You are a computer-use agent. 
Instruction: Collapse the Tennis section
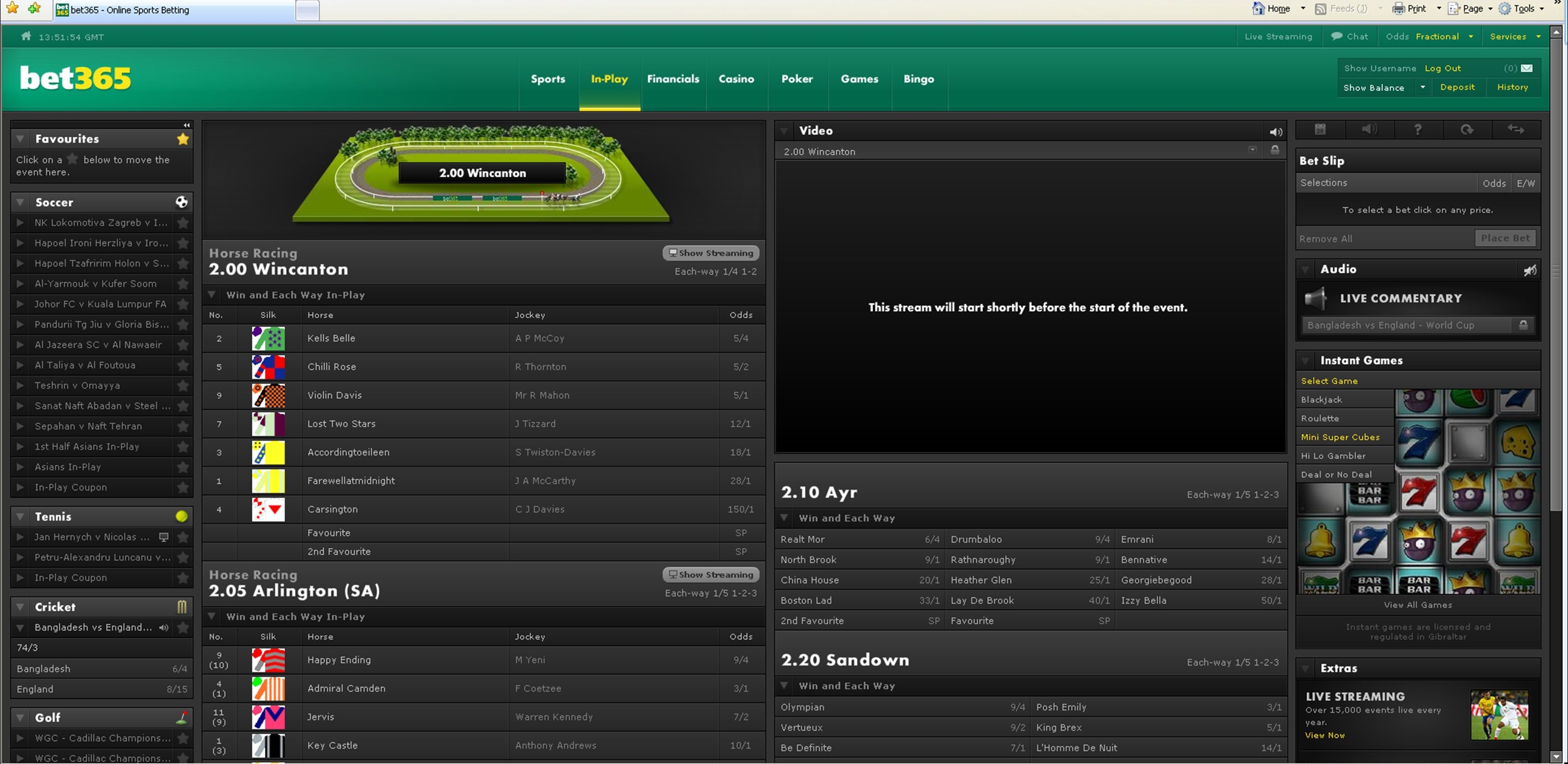pos(20,516)
